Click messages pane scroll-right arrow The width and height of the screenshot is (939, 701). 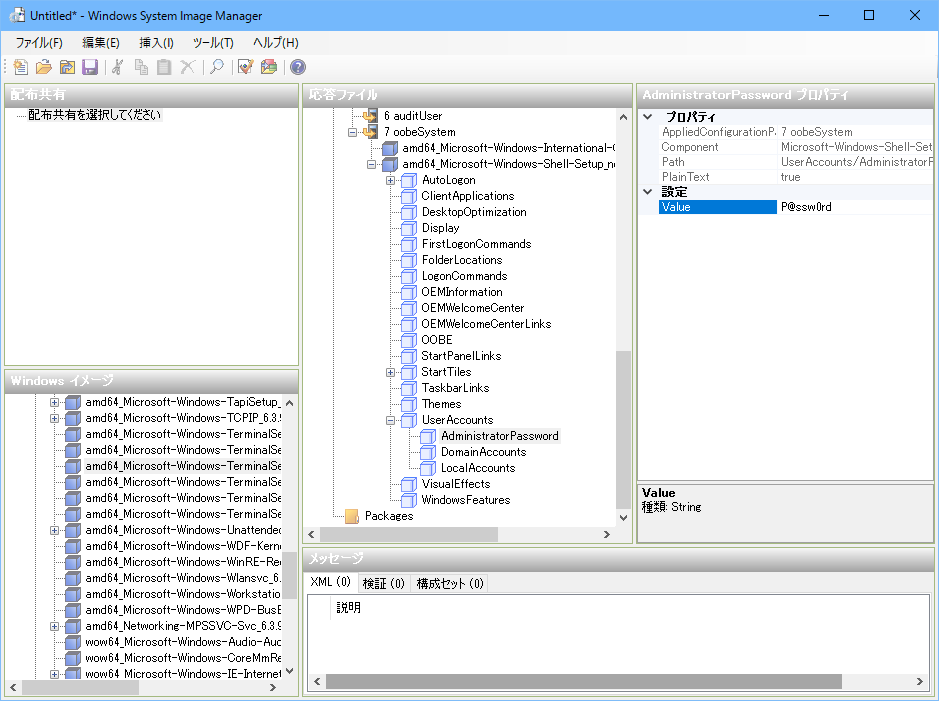[x=919, y=681]
